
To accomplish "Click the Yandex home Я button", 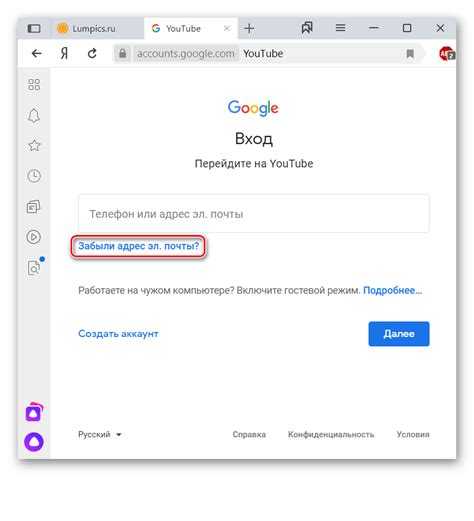I will pyautogui.click(x=64, y=53).
